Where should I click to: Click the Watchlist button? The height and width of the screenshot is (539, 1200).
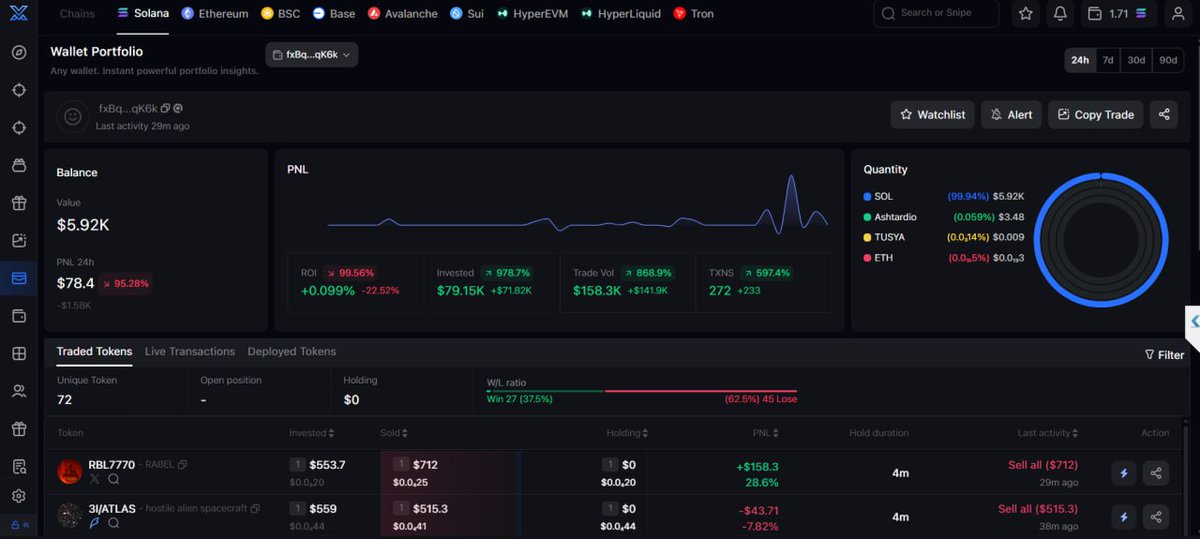pyautogui.click(x=932, y=114)
